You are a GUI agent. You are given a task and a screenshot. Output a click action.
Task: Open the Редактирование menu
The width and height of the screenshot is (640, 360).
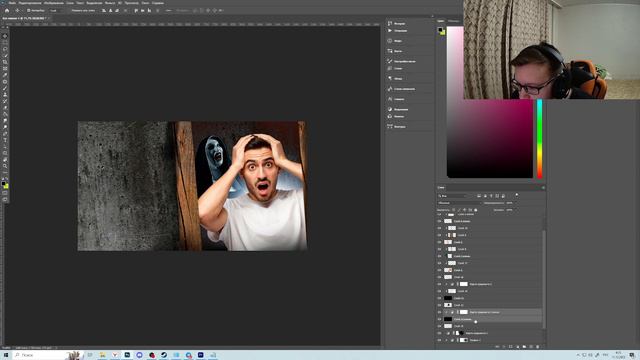(x=30, y=3)
